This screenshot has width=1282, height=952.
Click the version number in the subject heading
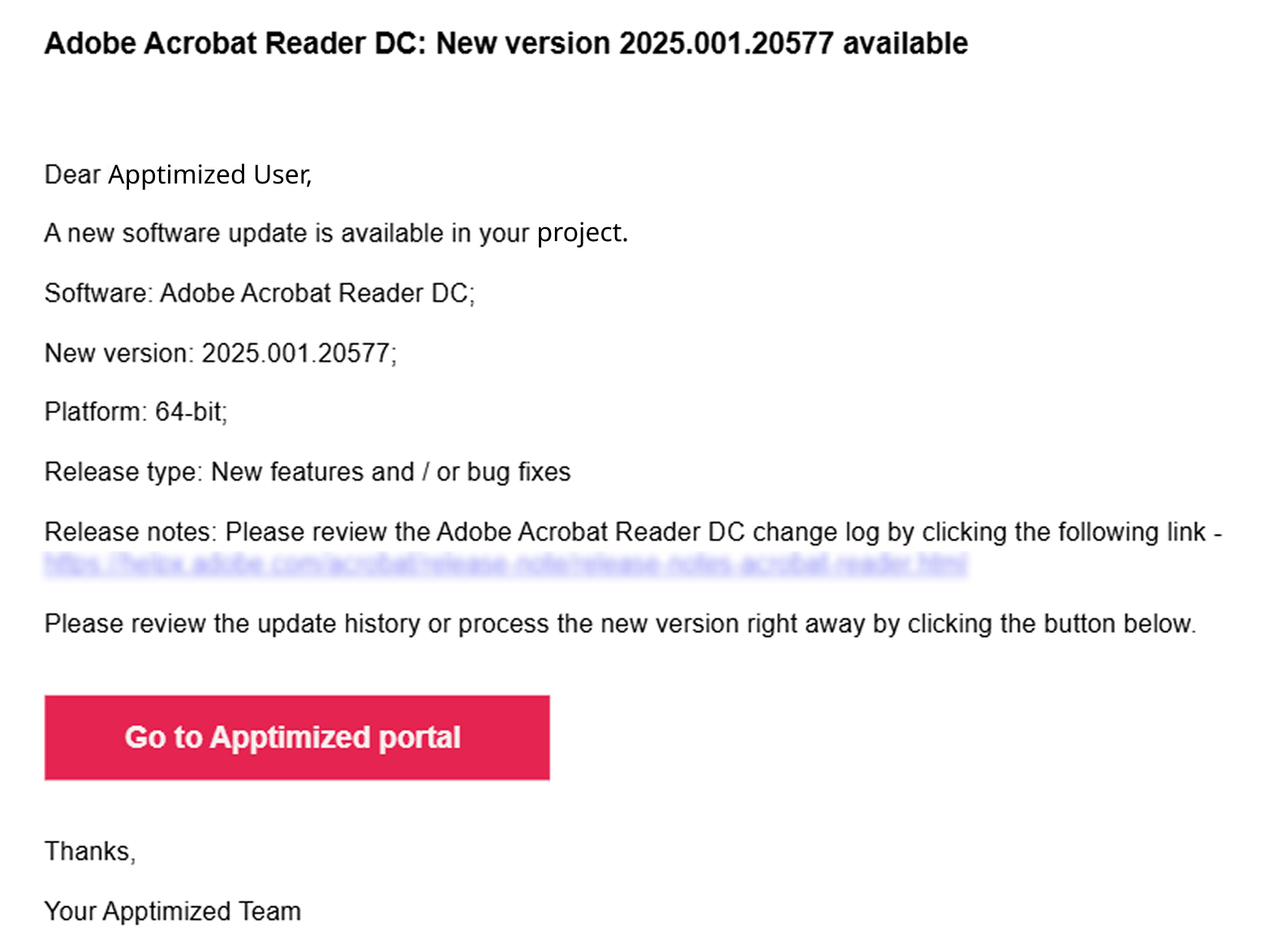tap(725, 43)
